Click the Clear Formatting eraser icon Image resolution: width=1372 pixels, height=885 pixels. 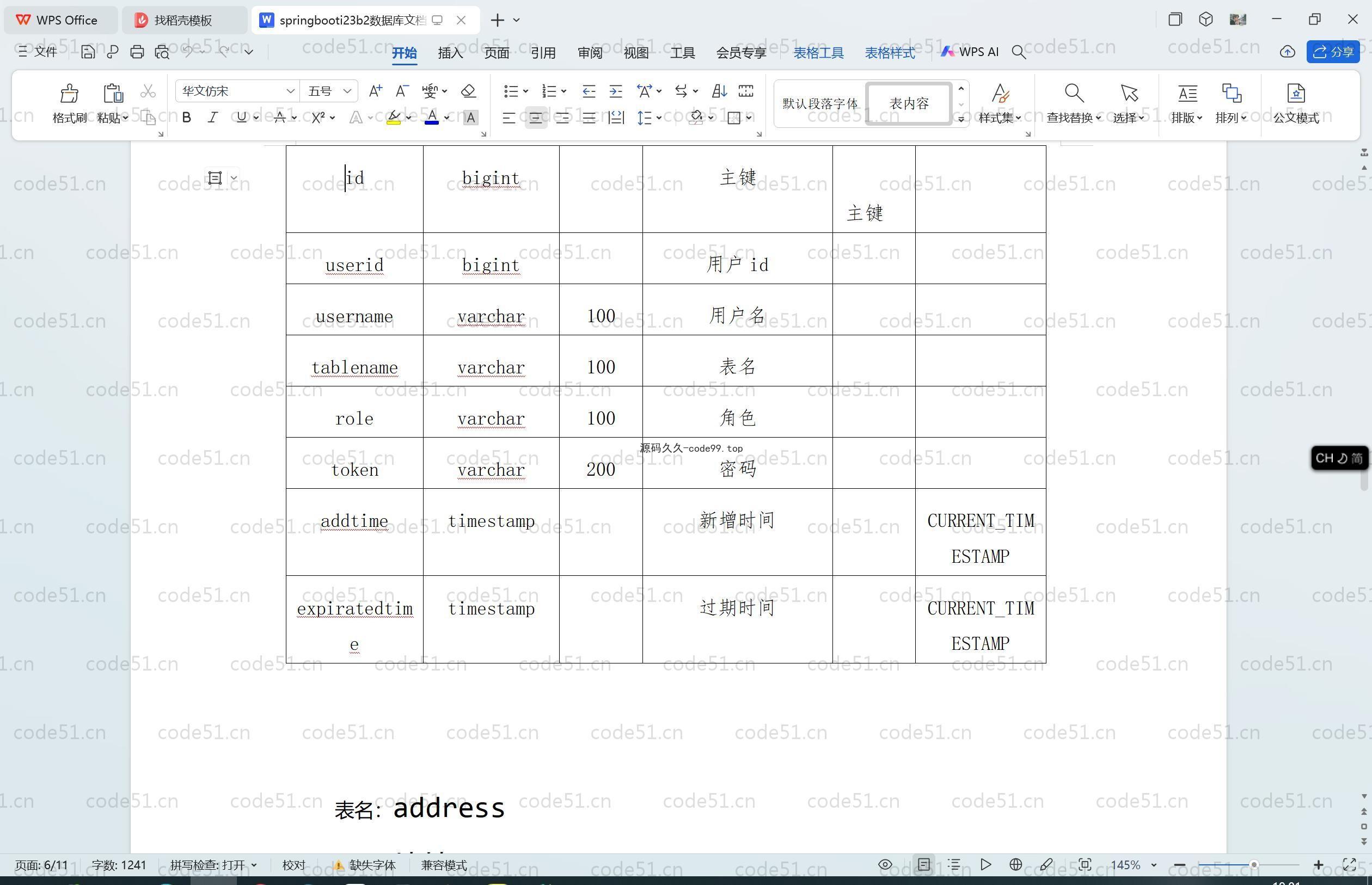tap(468, 91)
